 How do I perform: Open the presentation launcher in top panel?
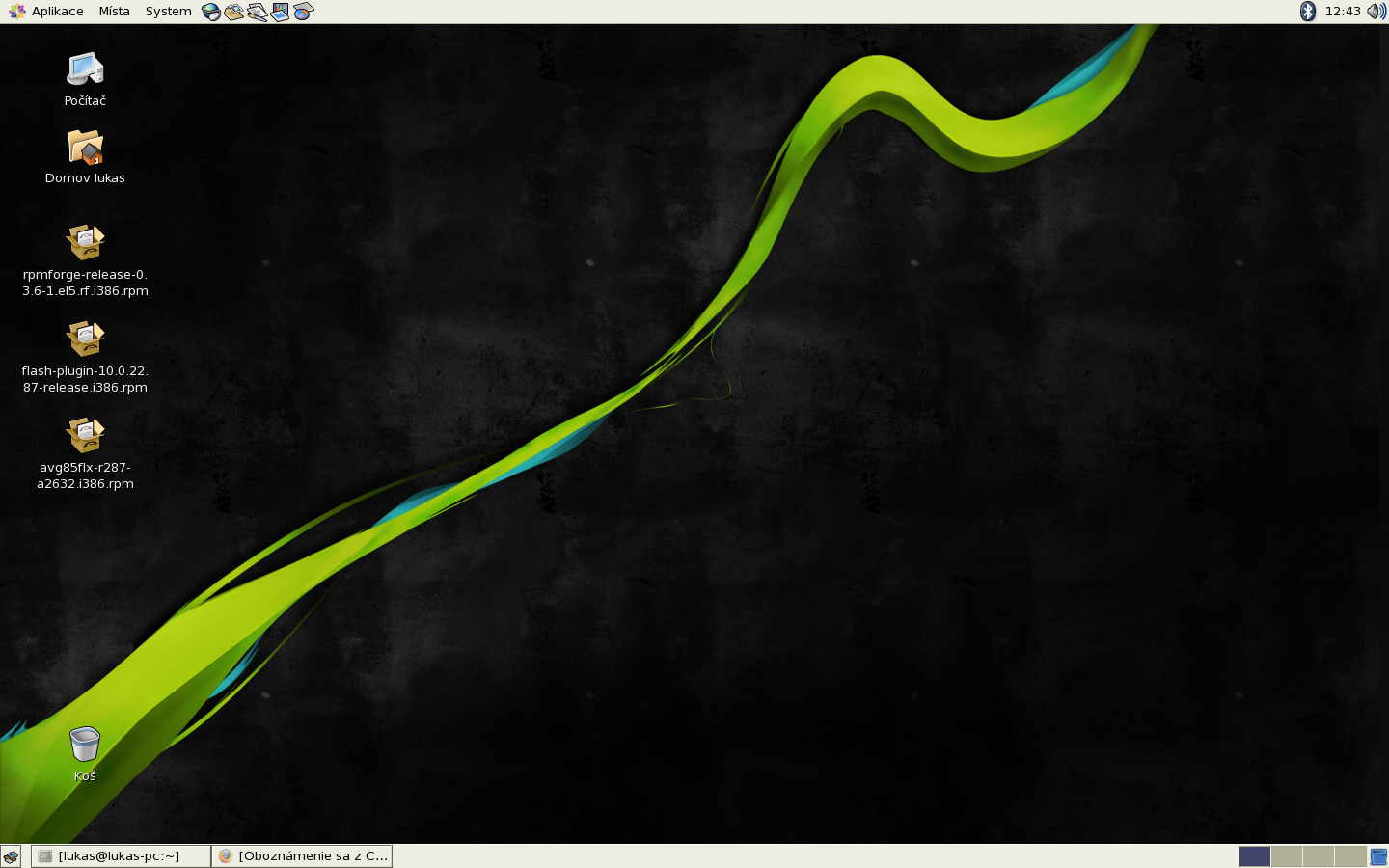(x=281, y=12)
